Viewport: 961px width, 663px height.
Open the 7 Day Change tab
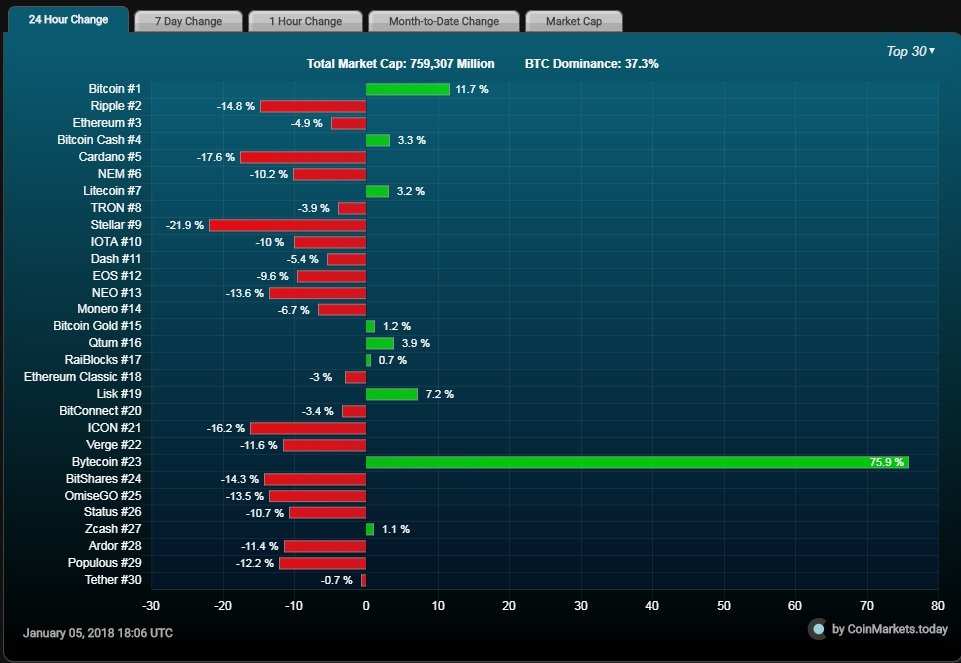[188, 21]
